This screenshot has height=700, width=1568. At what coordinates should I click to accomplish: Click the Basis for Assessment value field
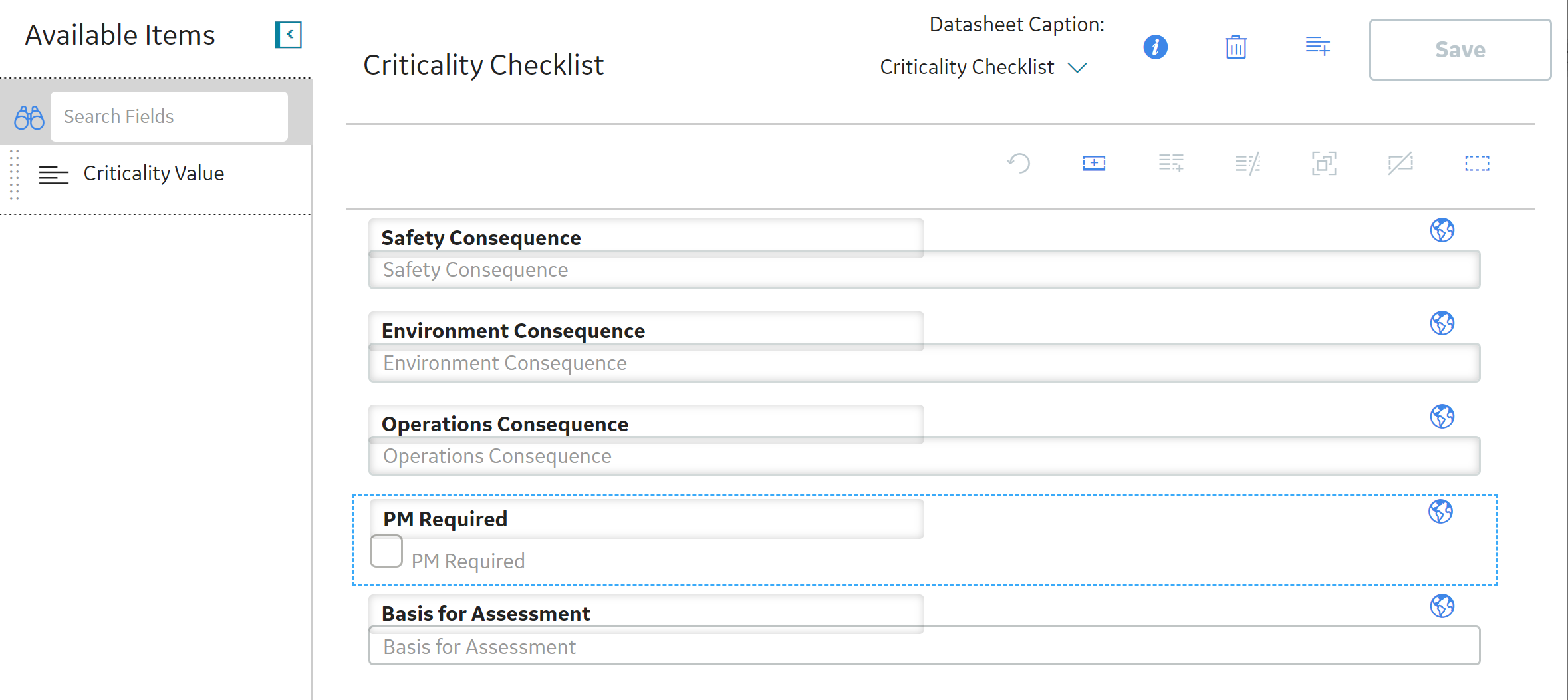tap(924, 646)
